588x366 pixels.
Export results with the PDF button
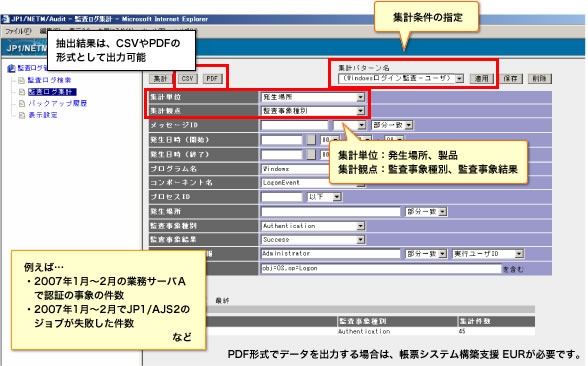tap(212, 79)
